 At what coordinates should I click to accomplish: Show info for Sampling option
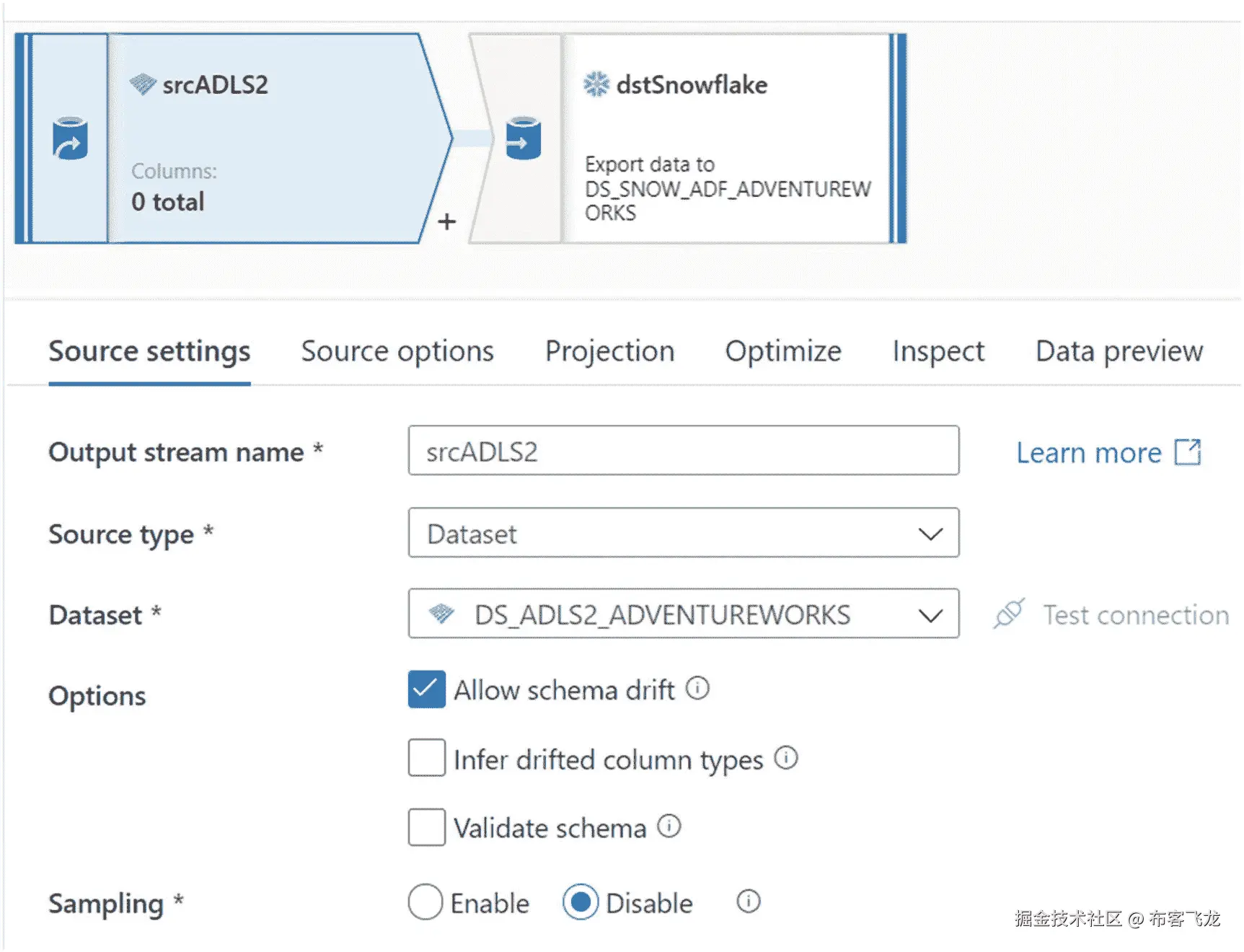[749, 901]
